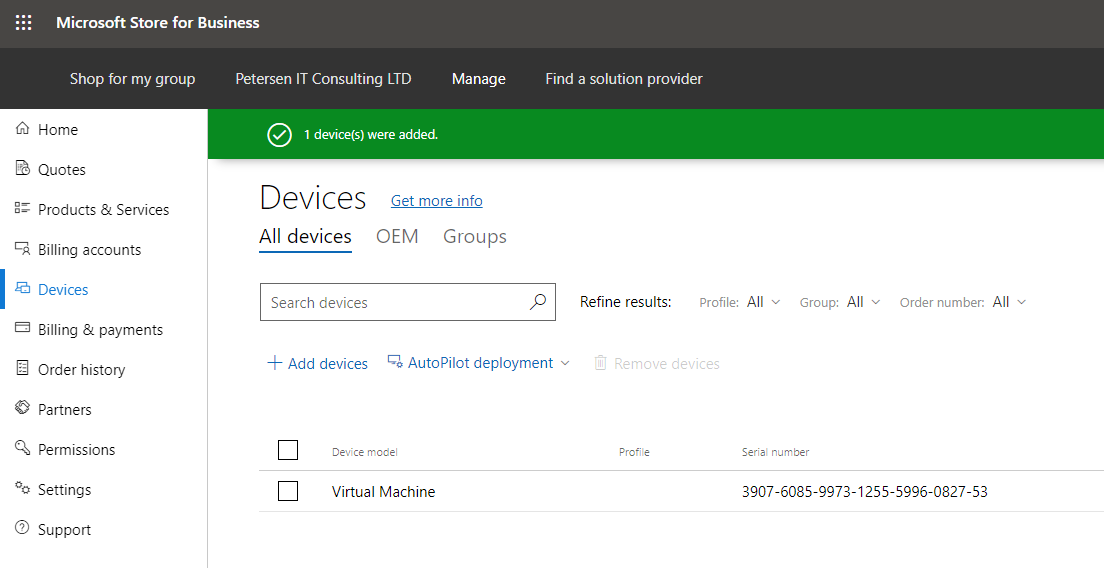Open Order history in sidebar
1104x568 pixels.
pyautogui.click(x=82, y=370)
